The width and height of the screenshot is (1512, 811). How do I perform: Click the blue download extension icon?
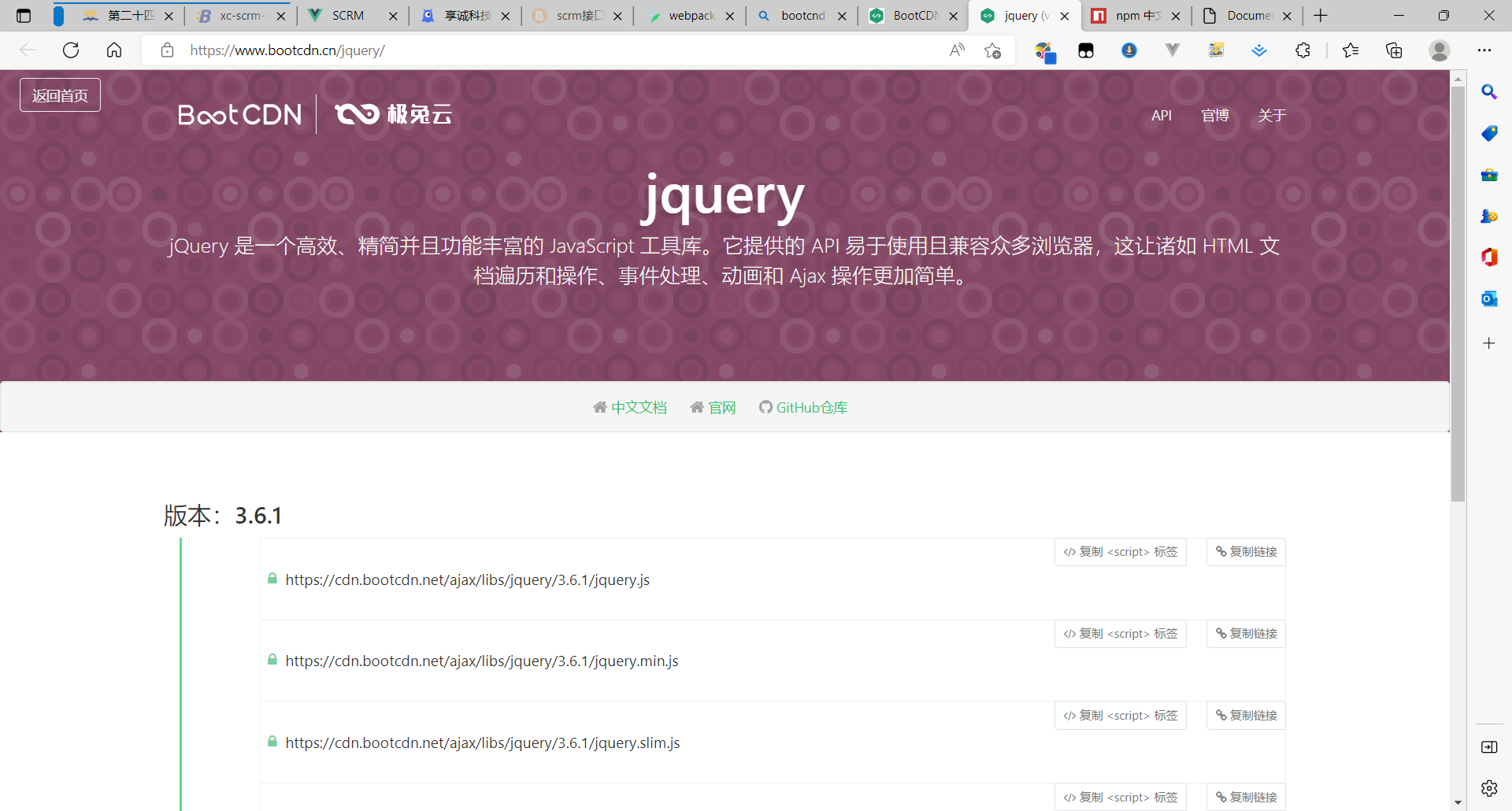click(1129, 50)
